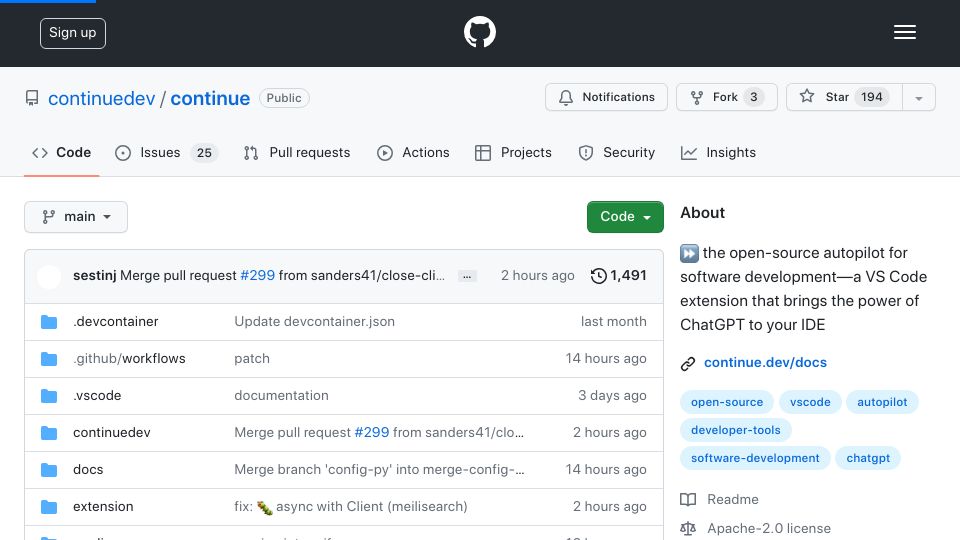Open the continuedev owner link
This screenshot has width=960, height=540.
[x=102, y=99]
